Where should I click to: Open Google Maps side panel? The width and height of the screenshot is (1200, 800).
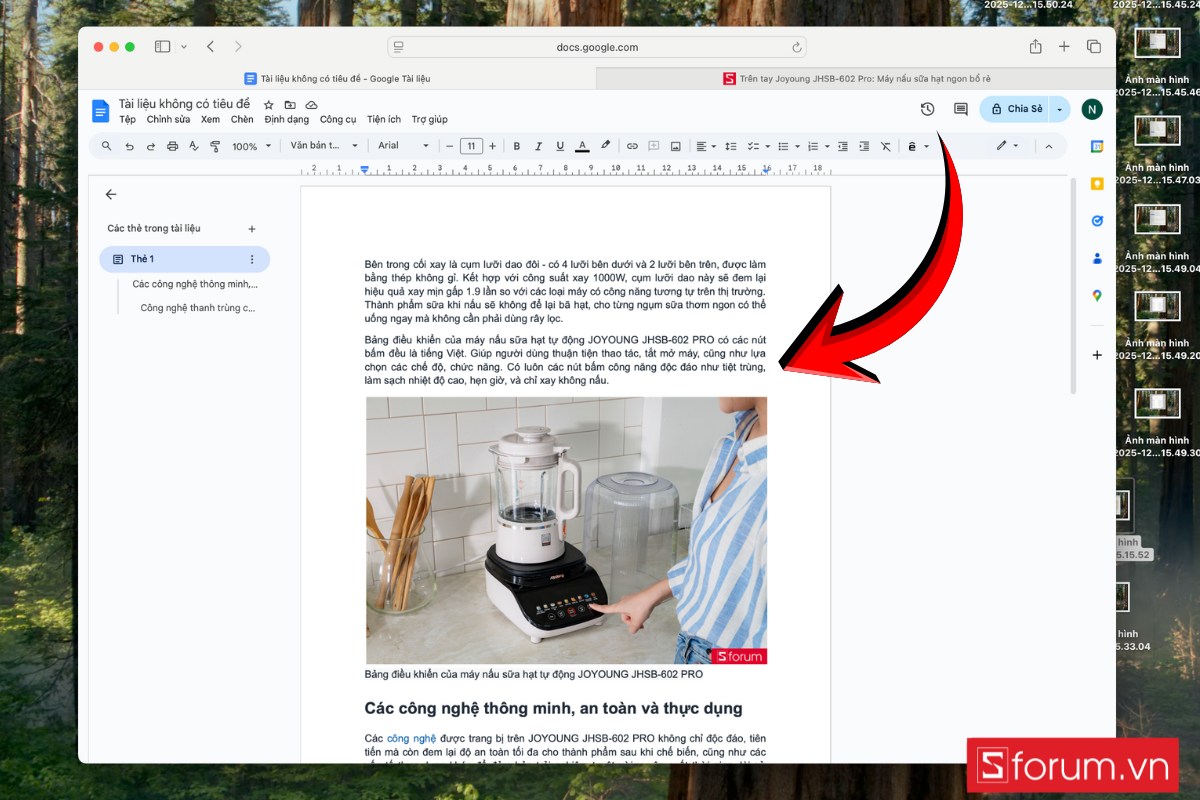coord(1097,295)
